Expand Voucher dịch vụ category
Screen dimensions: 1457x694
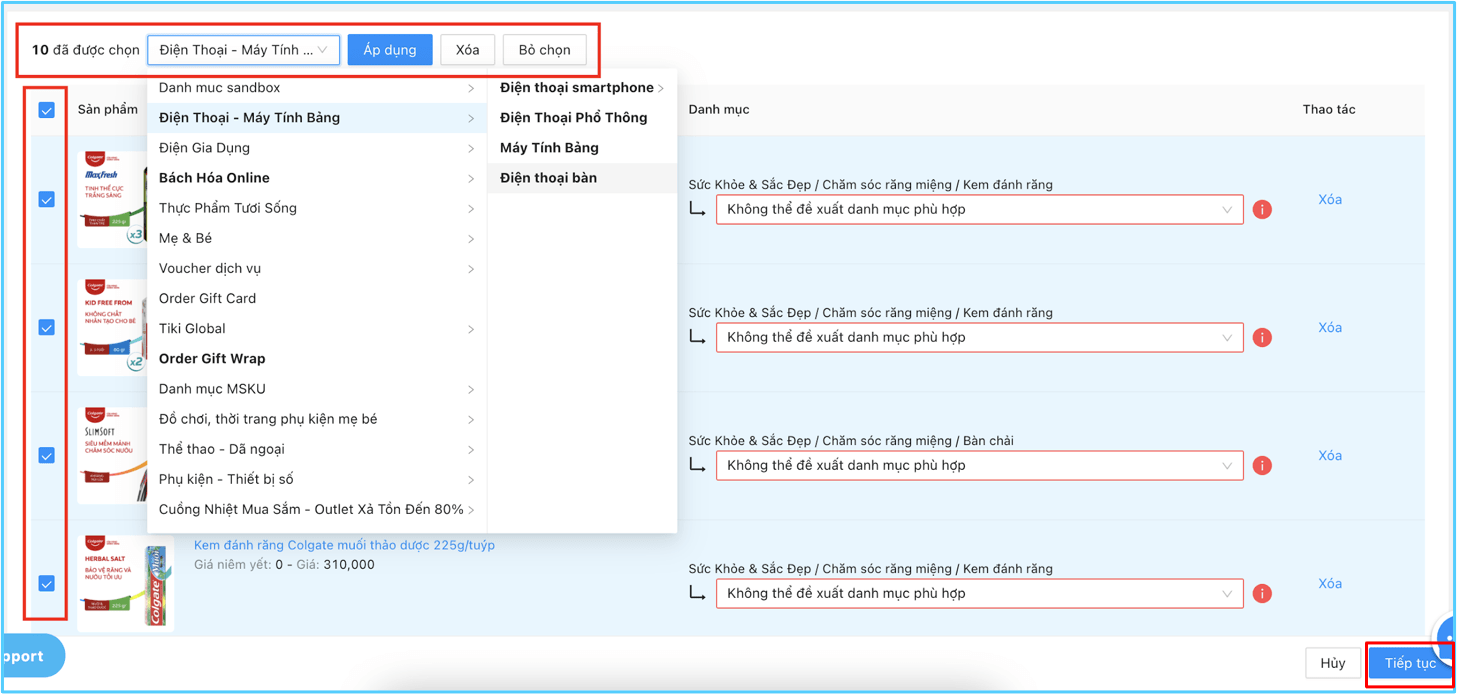(316, 268)
